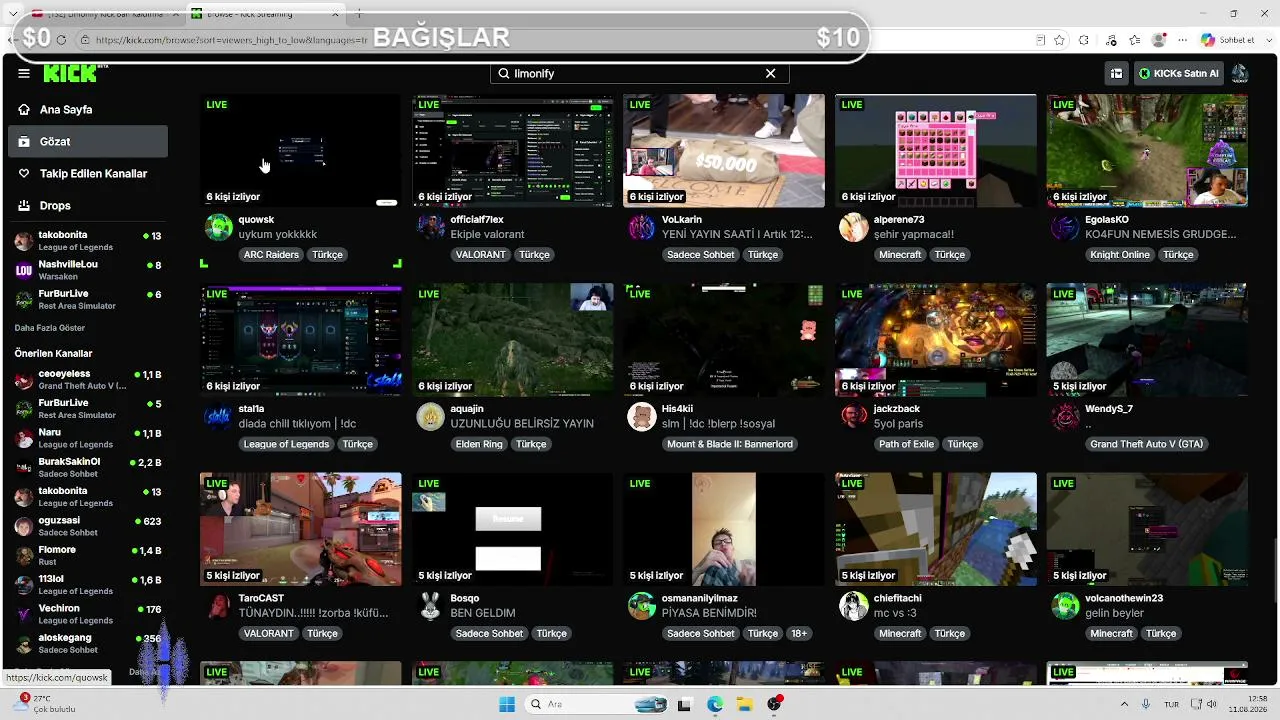
Task: Click the Path of Exile category tag
Action: [907, 444]
